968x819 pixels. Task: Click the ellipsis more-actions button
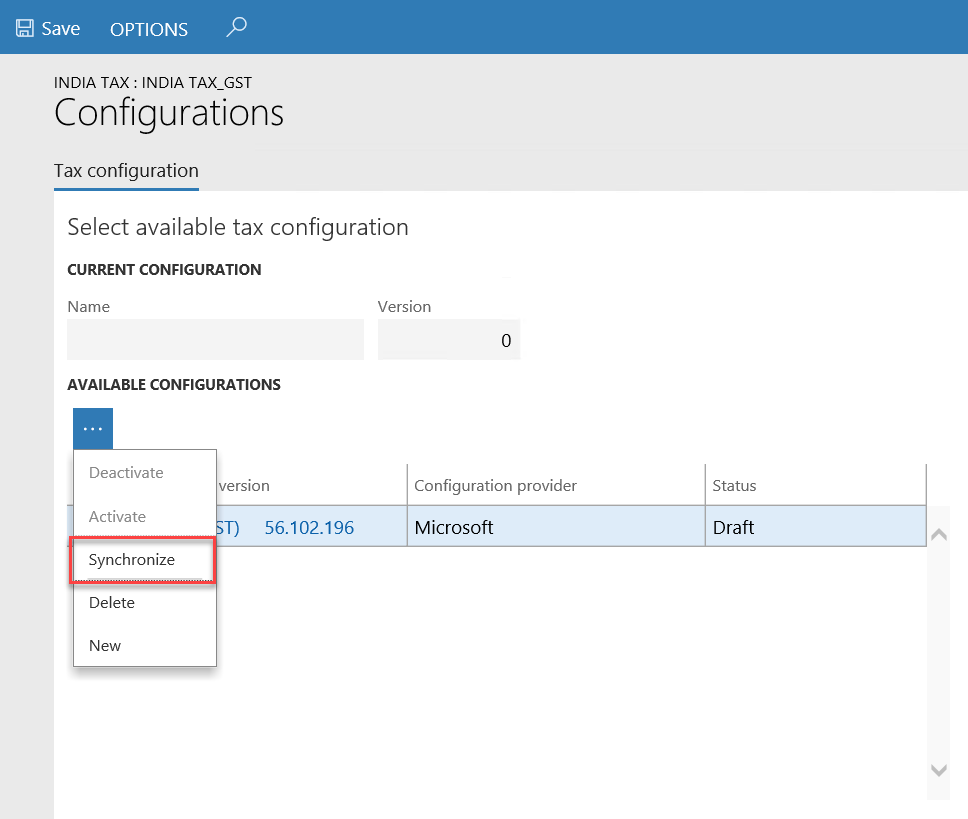[93, 428]
